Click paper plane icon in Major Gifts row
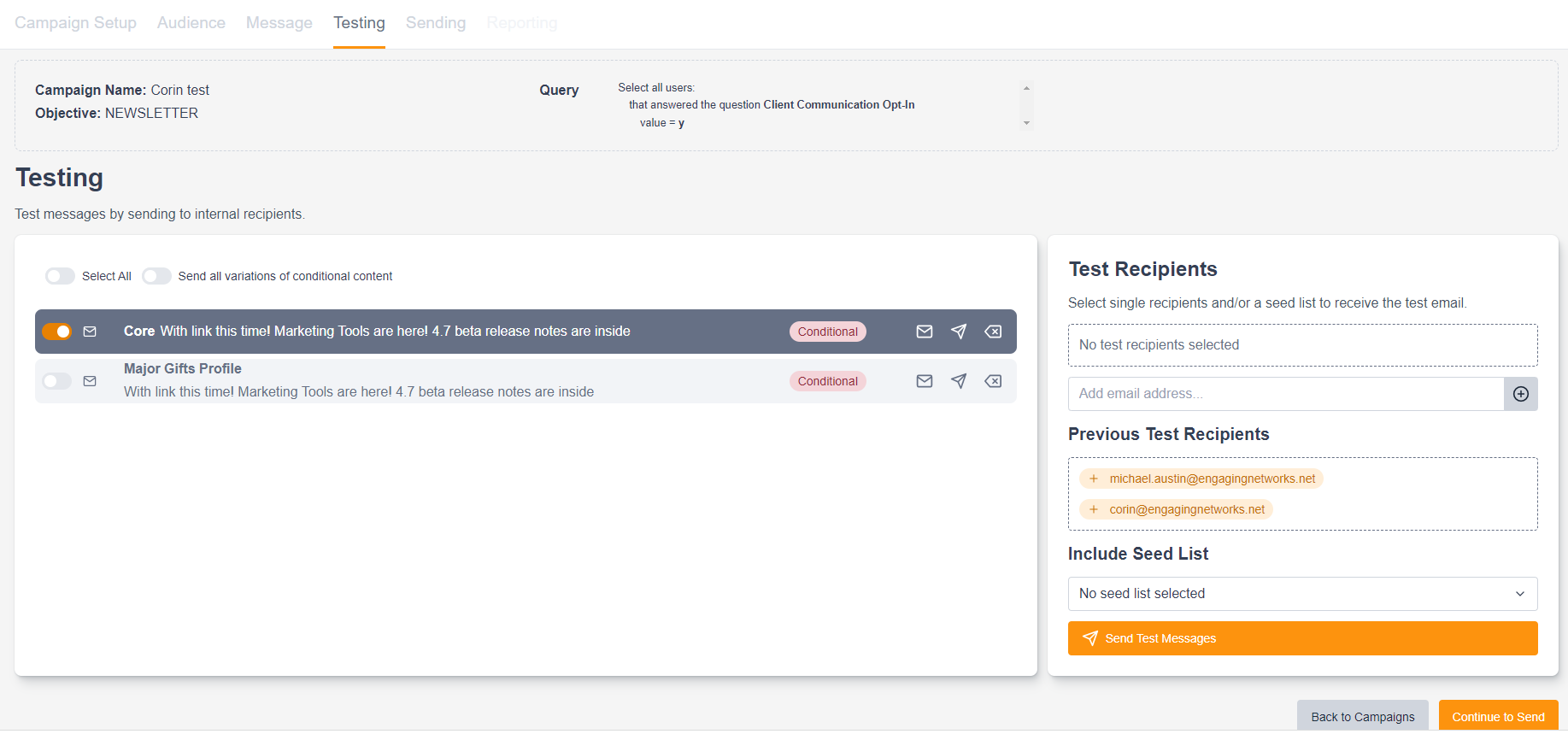The height and width of the screenshot is (734, 1568). click(959, 381)
